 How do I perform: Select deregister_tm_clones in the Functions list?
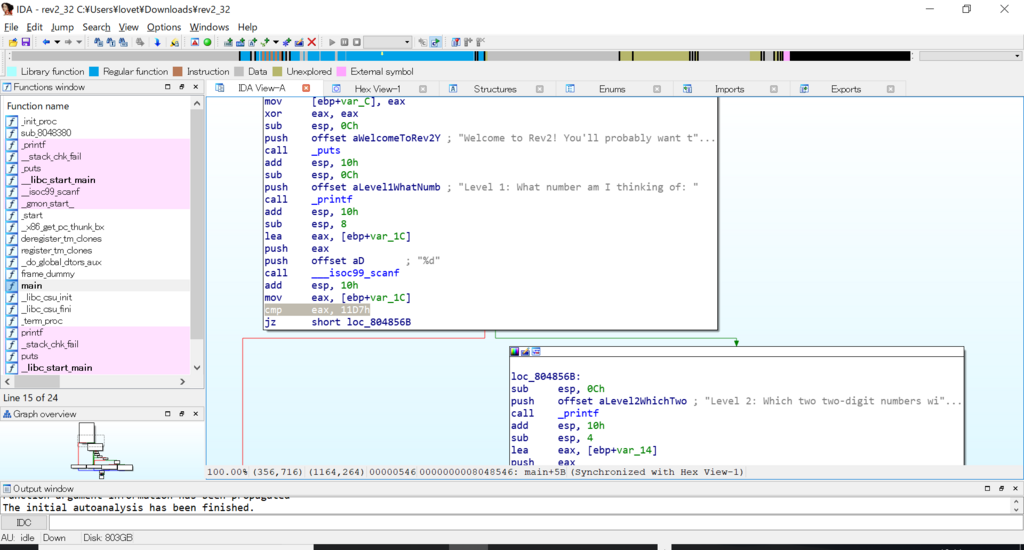coord(97,238)
